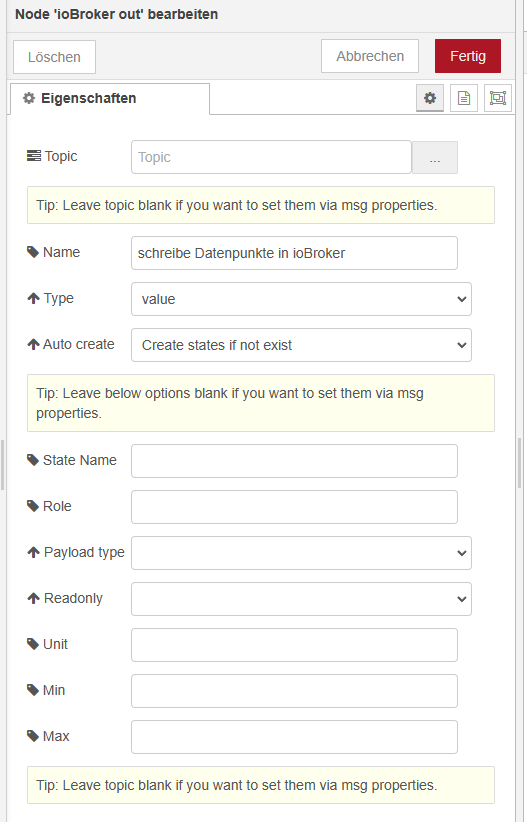Open node description document icon

pos(464,98)
